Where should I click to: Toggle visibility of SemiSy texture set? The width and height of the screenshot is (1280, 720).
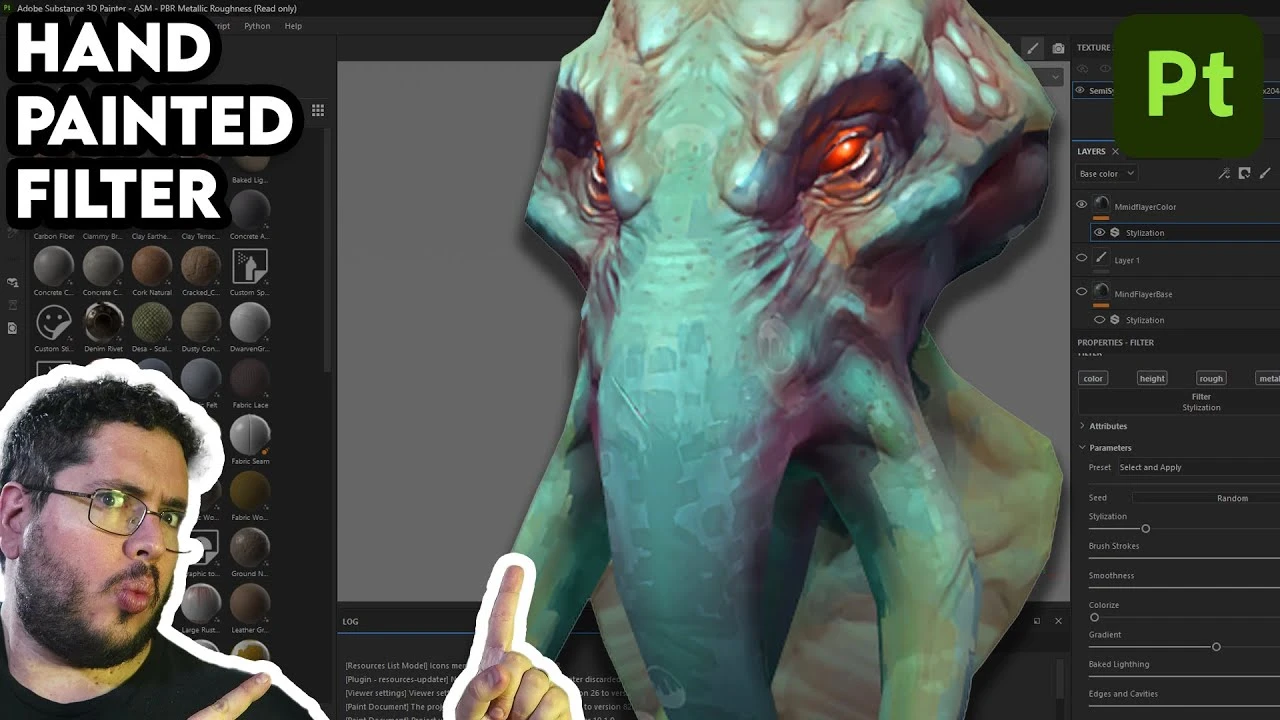tap(1080, 90)
